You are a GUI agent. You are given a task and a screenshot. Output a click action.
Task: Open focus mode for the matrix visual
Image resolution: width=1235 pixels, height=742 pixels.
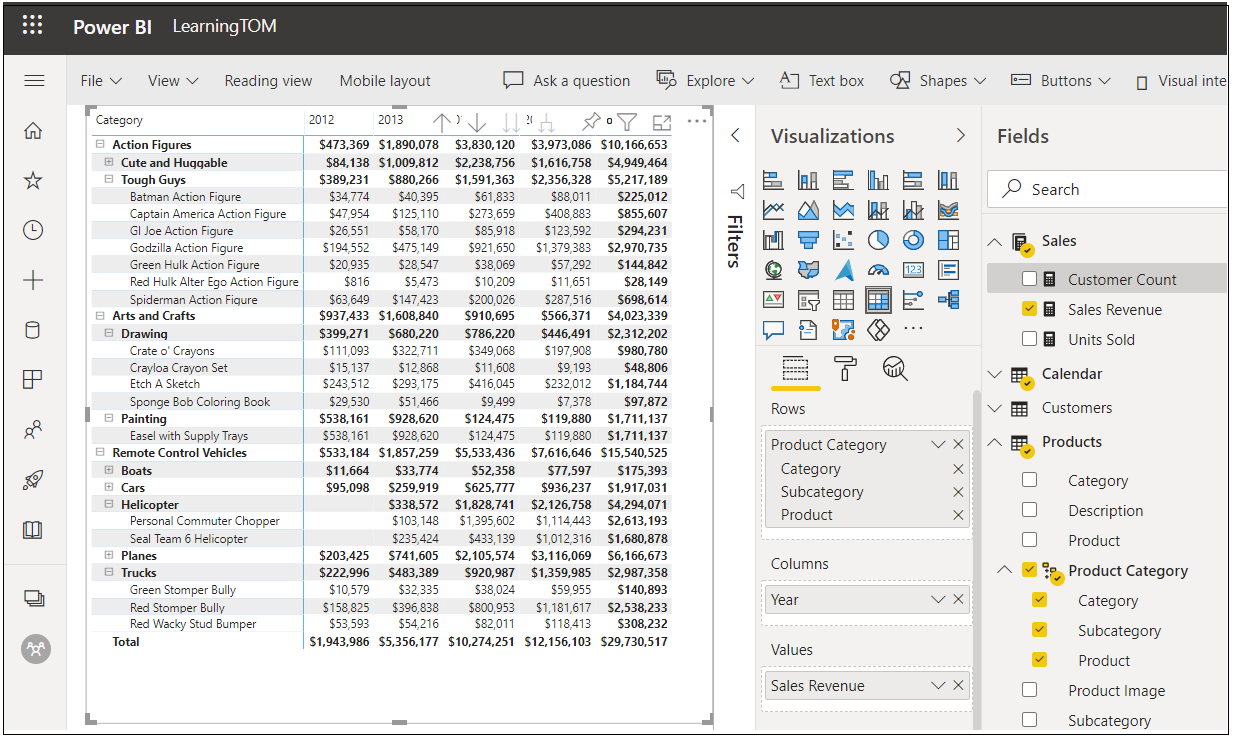[661, 122]
